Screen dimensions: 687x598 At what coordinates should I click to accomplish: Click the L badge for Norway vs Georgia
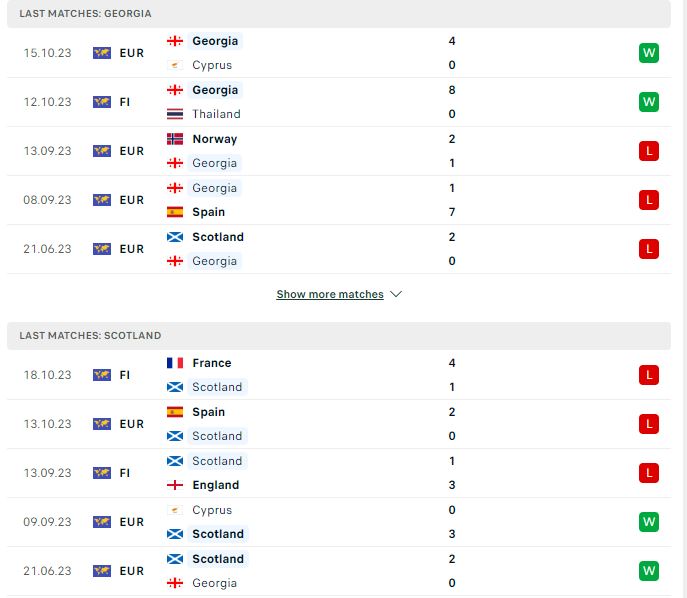coord(648,151)
